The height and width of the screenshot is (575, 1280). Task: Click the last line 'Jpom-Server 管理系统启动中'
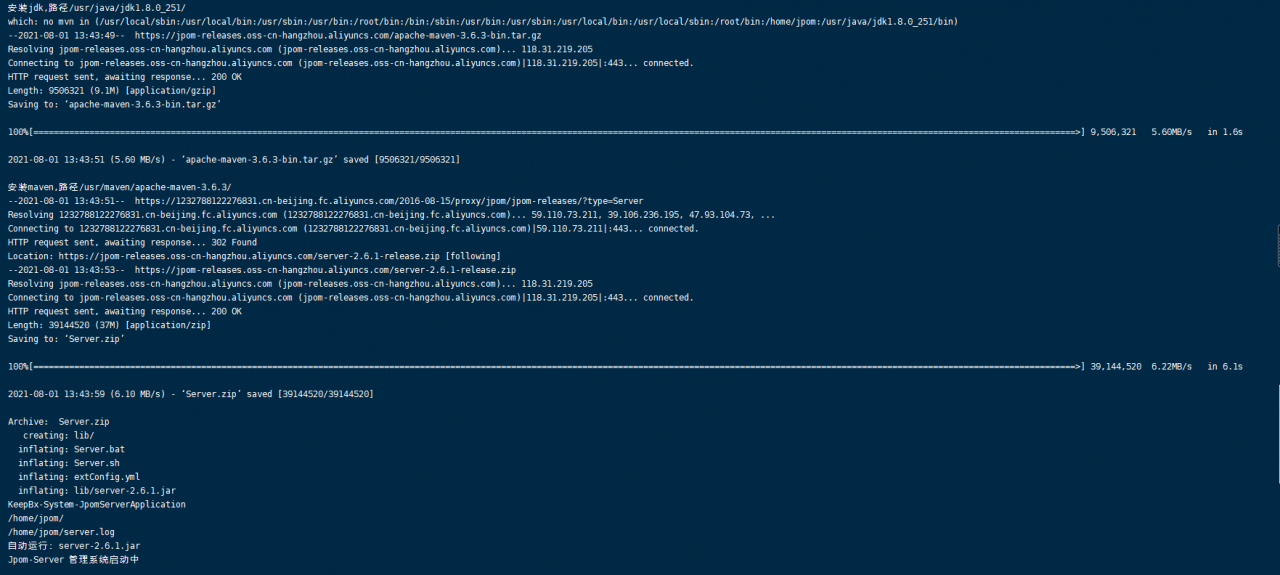click(x=73, y=560)
